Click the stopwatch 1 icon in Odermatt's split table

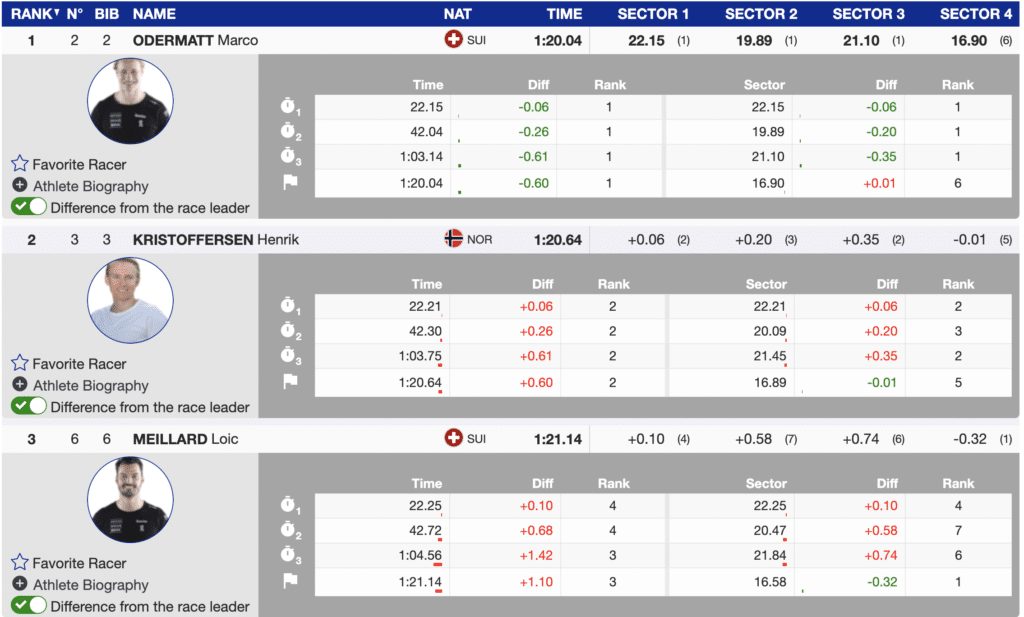290,107
